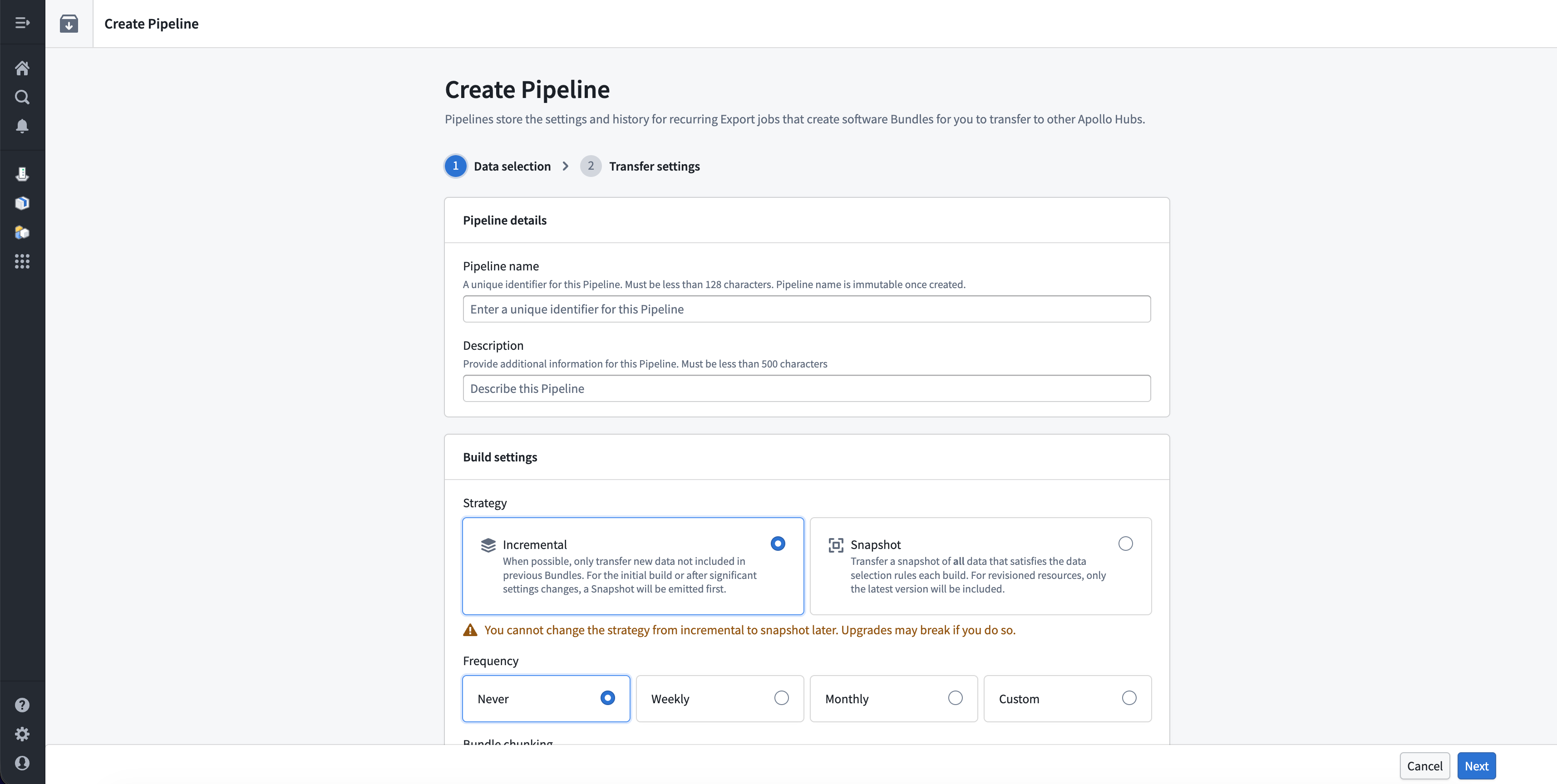The height and width of the screenshot is (784, 1557).
Task: Open the multi-colored cubes sidebar icon
Action: point(22,233)
